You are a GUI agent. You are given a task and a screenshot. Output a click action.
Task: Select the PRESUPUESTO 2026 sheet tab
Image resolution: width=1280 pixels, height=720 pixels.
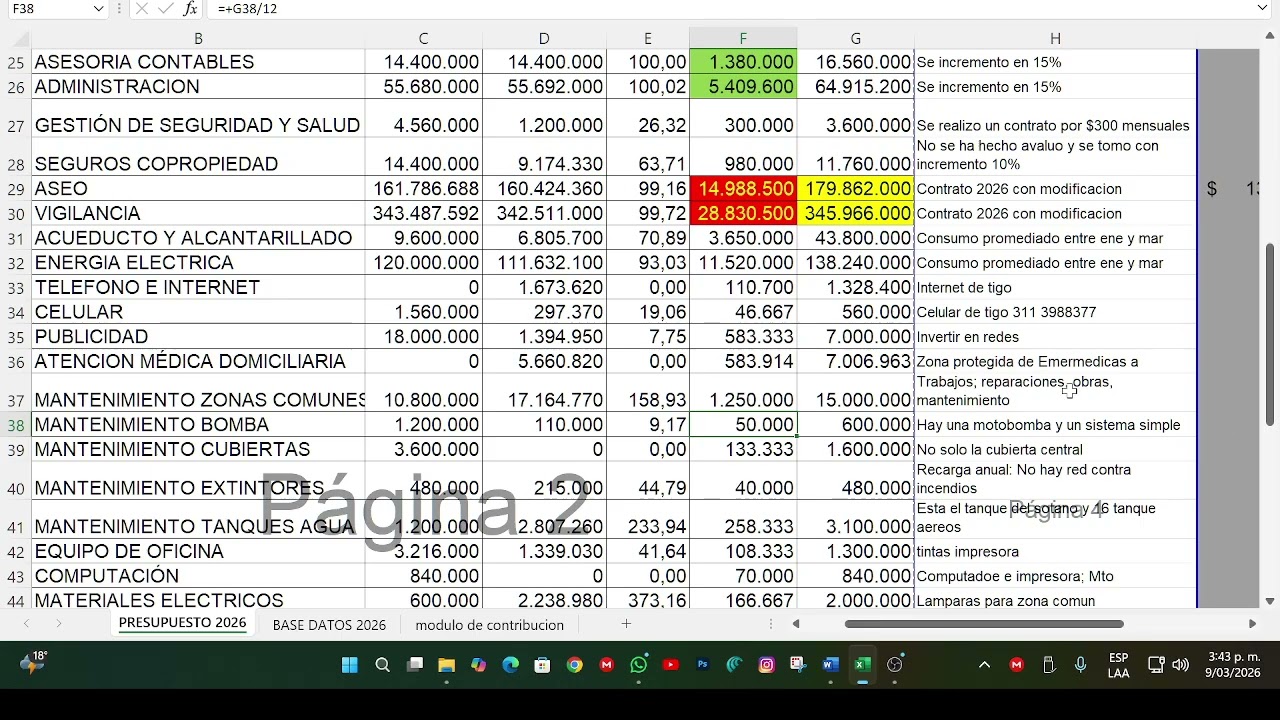pos(182,624)
